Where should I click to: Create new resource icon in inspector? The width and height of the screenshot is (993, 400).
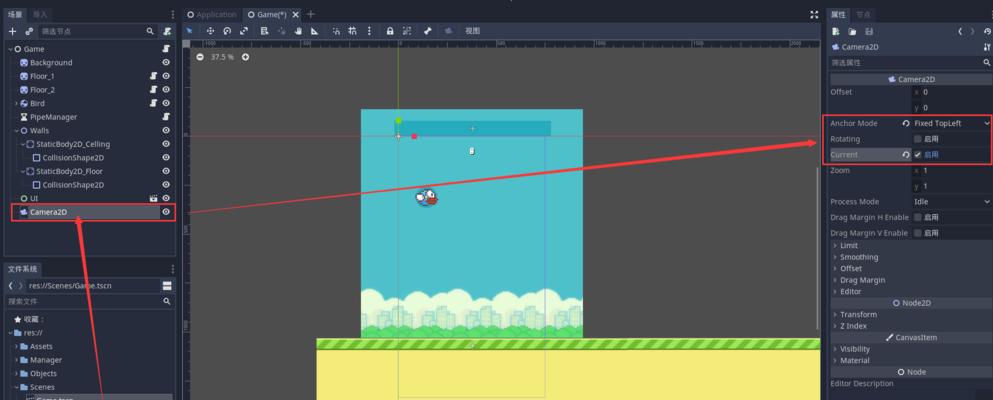(x=836, y=31)
